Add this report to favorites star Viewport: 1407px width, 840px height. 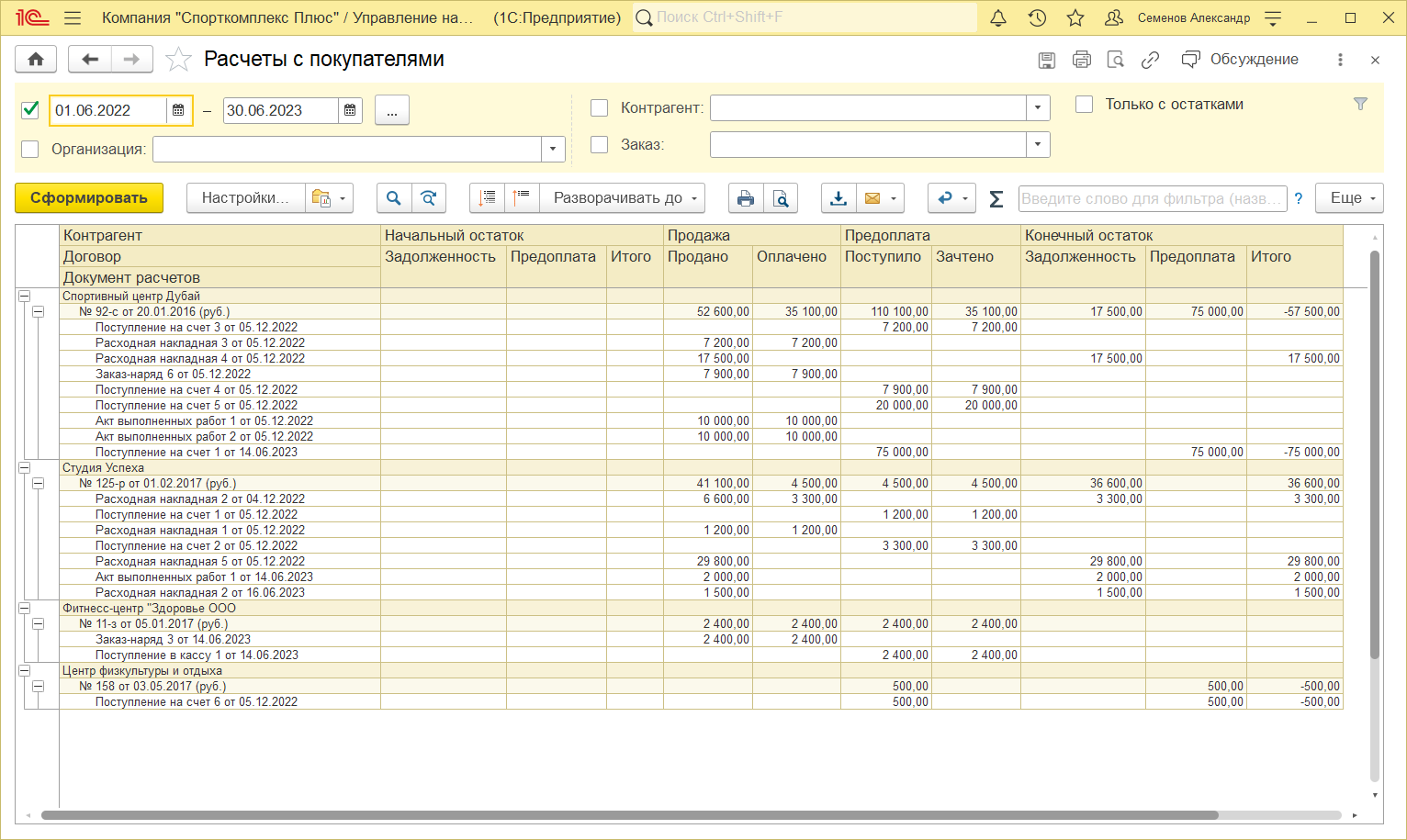click(x=178, y=60)
